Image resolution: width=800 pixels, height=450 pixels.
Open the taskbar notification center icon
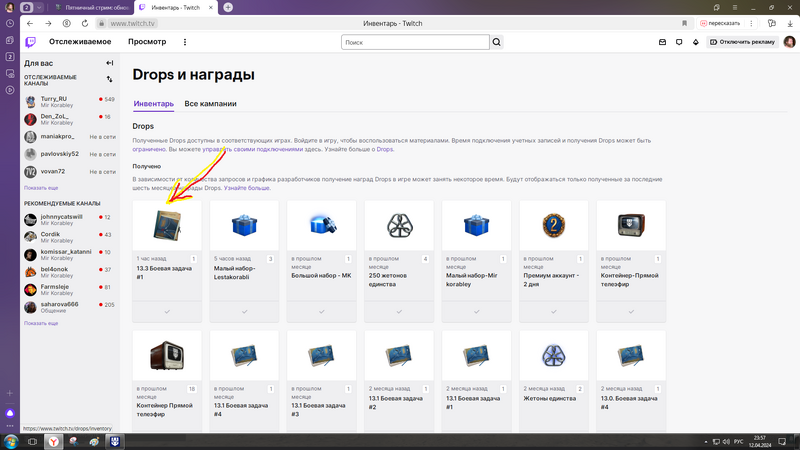click(x=782, y=442)
